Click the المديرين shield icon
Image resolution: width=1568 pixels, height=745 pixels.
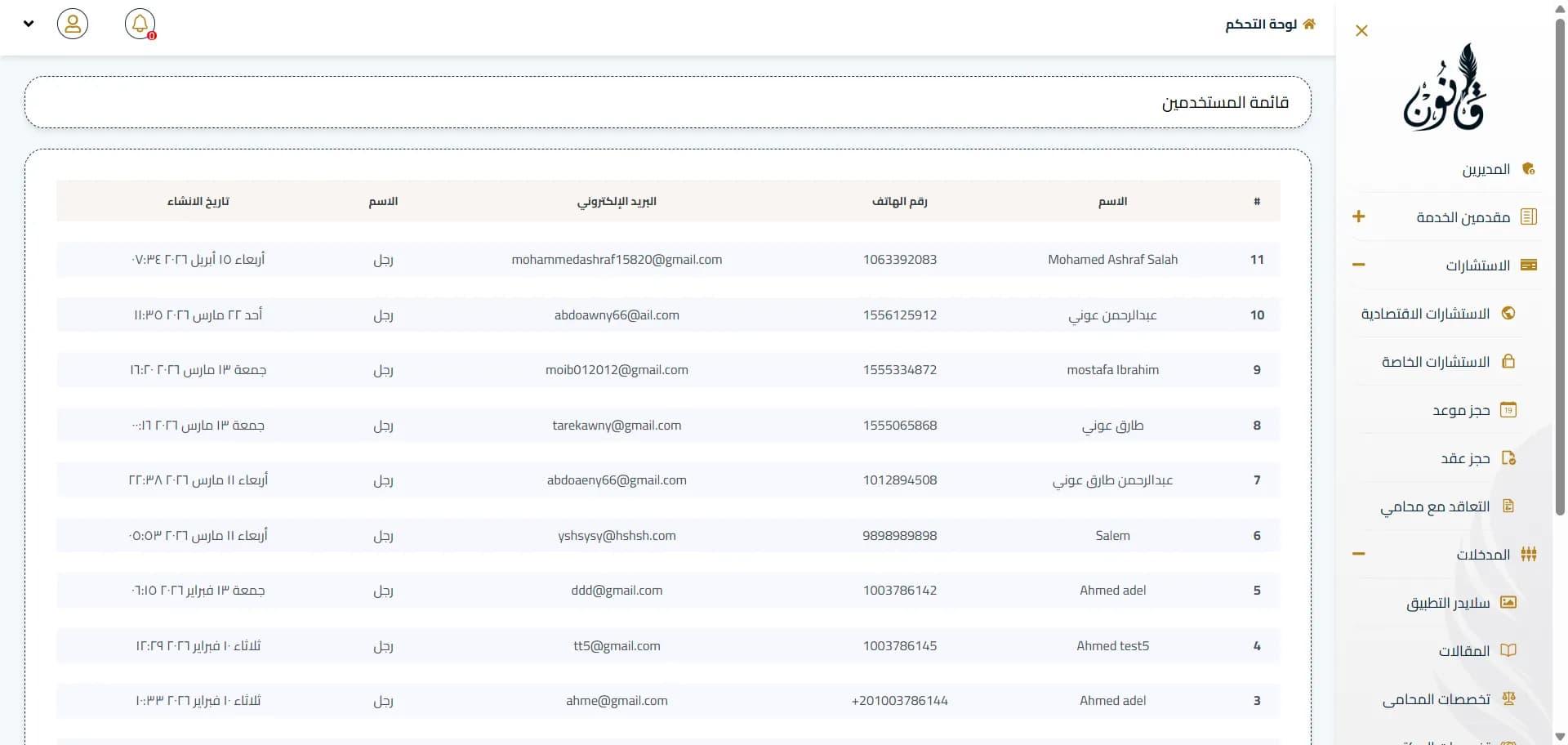(x=1529, y=169)
